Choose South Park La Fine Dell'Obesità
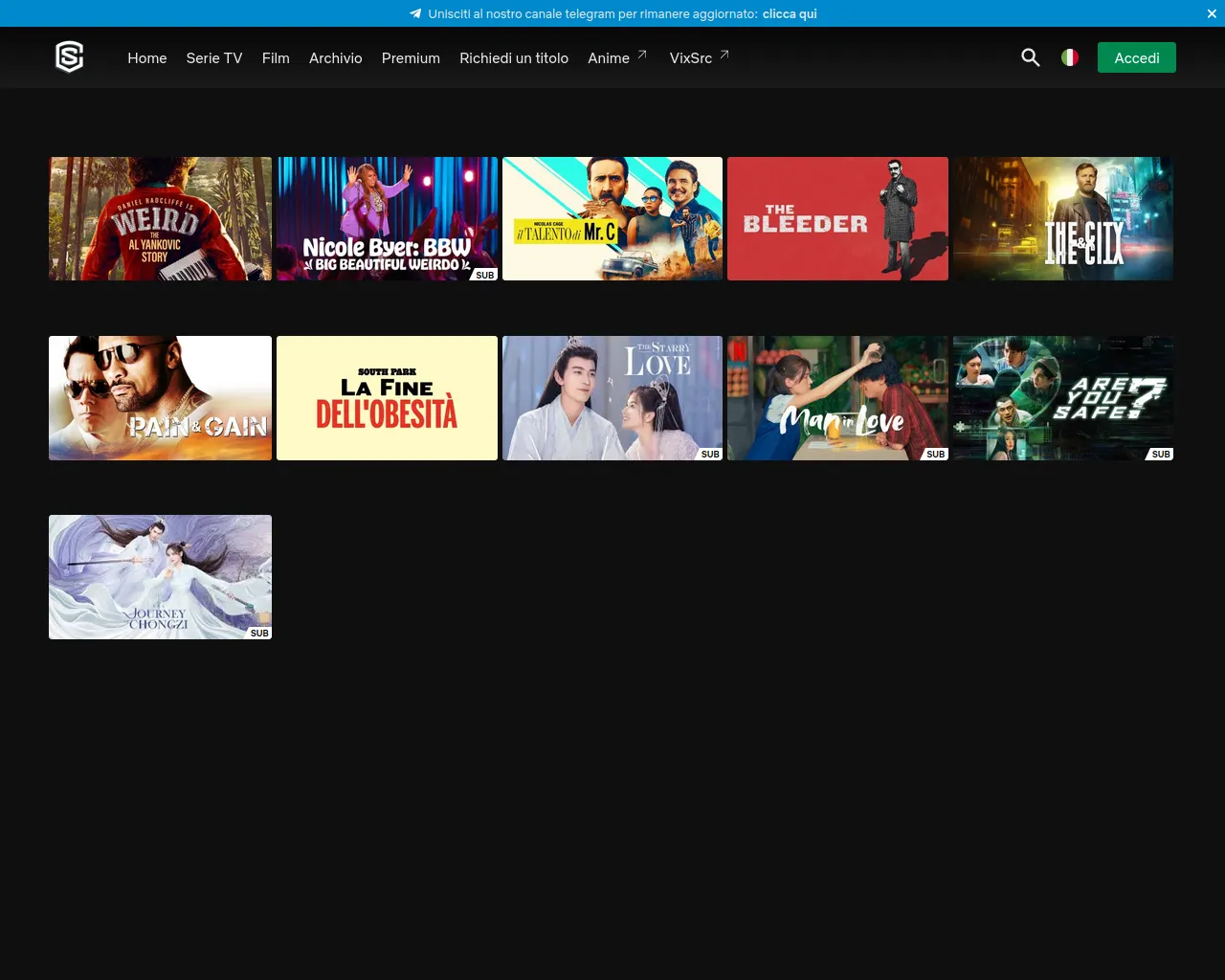 point(387,397)
